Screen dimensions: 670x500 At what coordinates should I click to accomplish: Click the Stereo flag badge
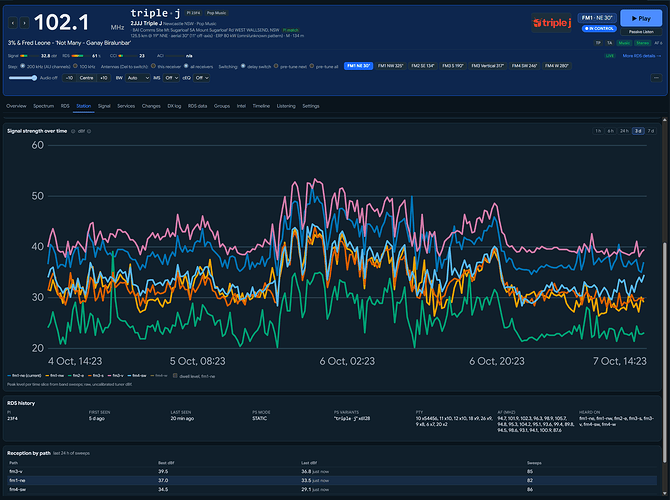pyautogui.click(x=642, y=43)
